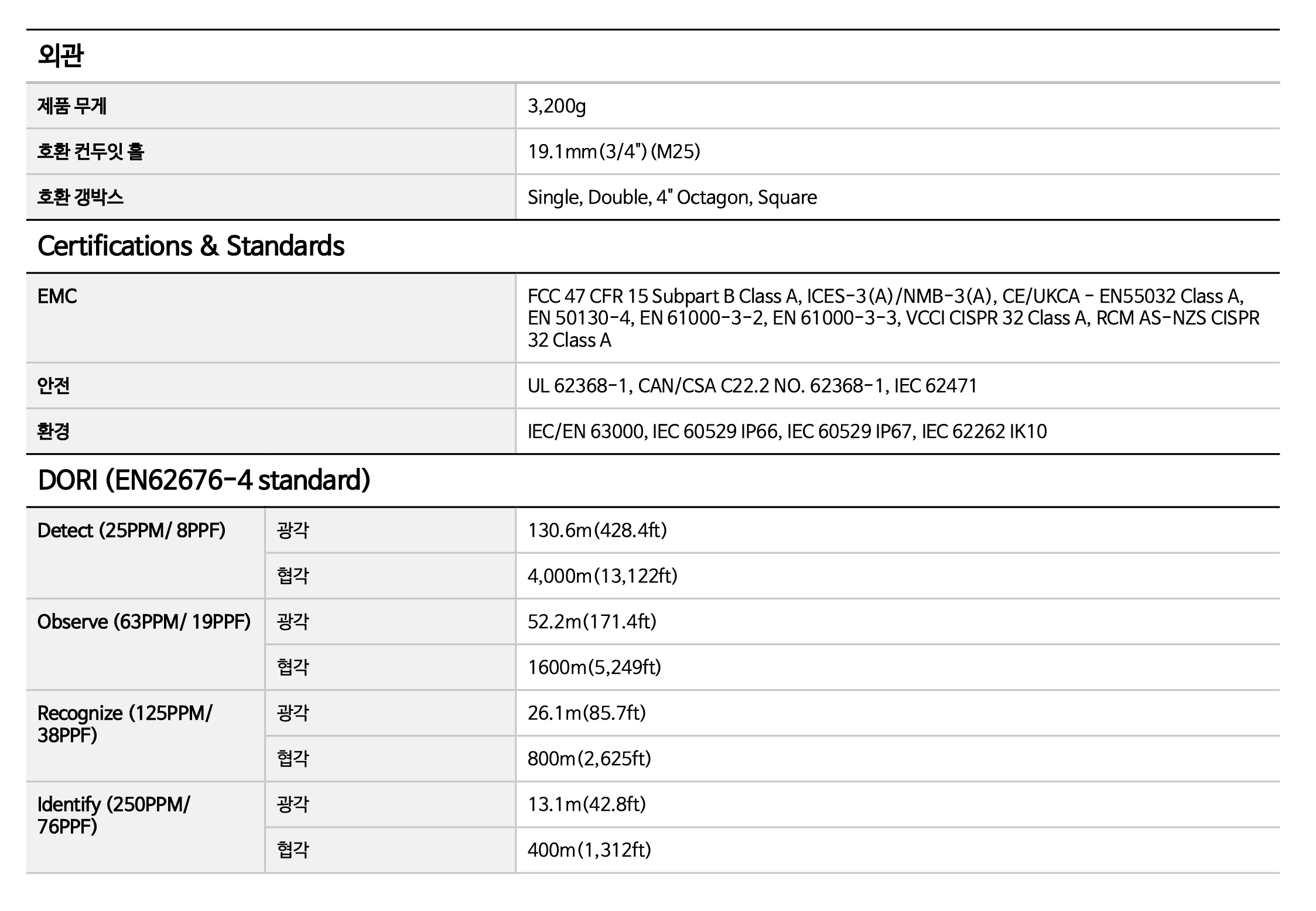Click the Single, Double, 4" Octagon, Square text
1316x911 pixels.
(672, 197)
